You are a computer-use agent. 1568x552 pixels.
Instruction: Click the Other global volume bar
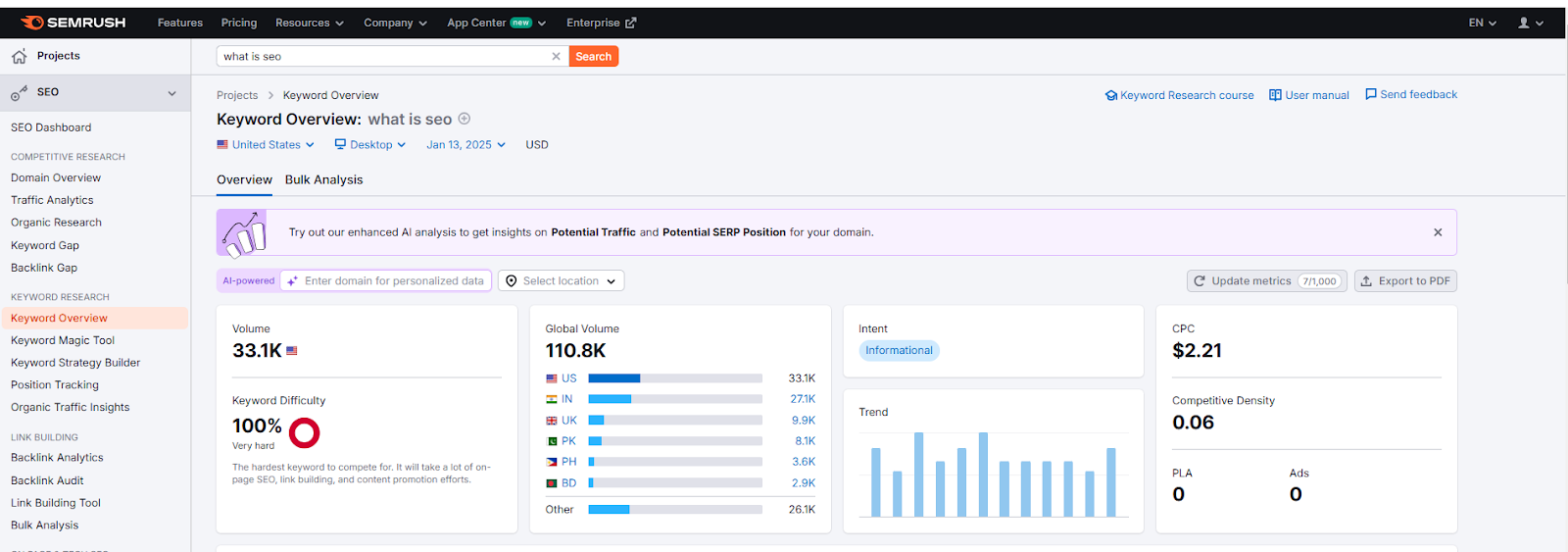click(x=674, y=509)
